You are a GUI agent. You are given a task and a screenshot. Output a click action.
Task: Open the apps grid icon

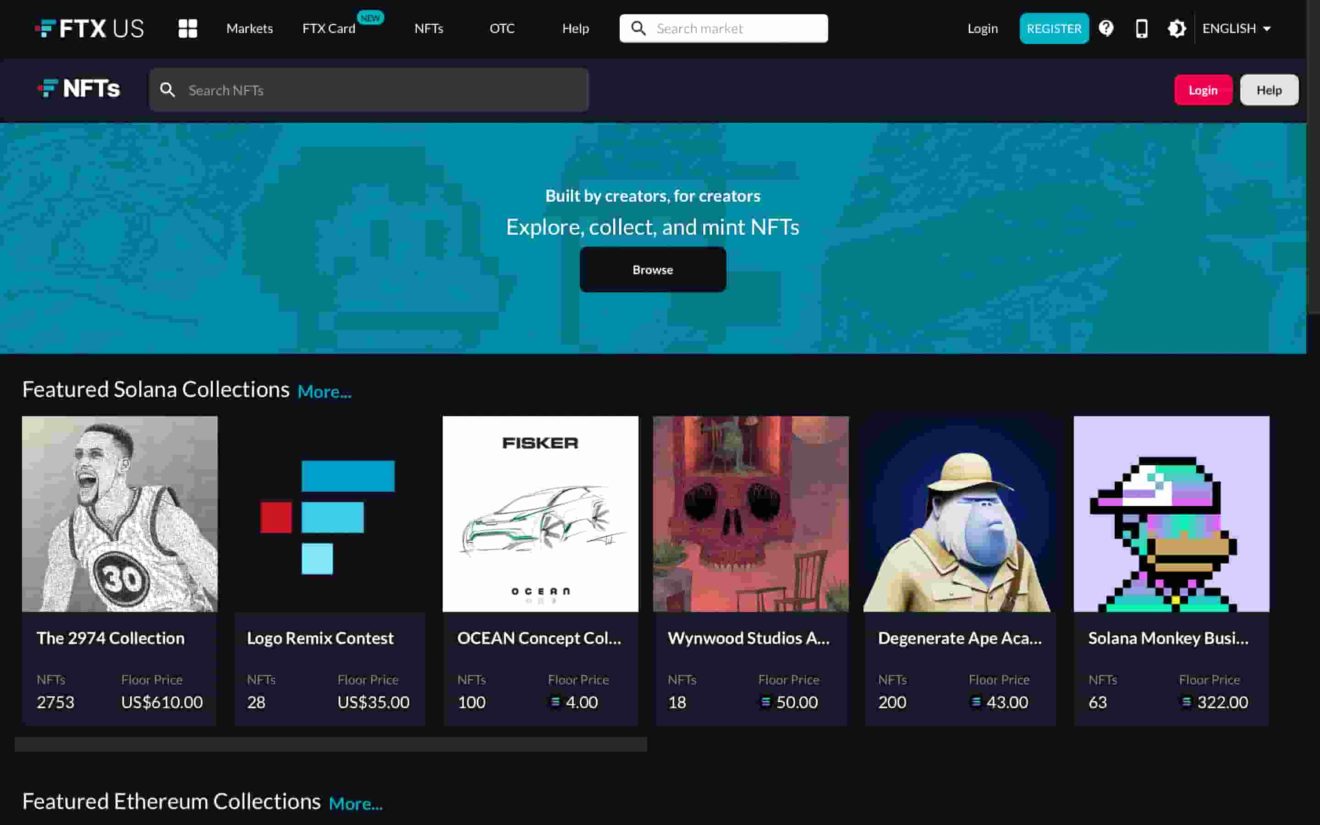point(188,28)
